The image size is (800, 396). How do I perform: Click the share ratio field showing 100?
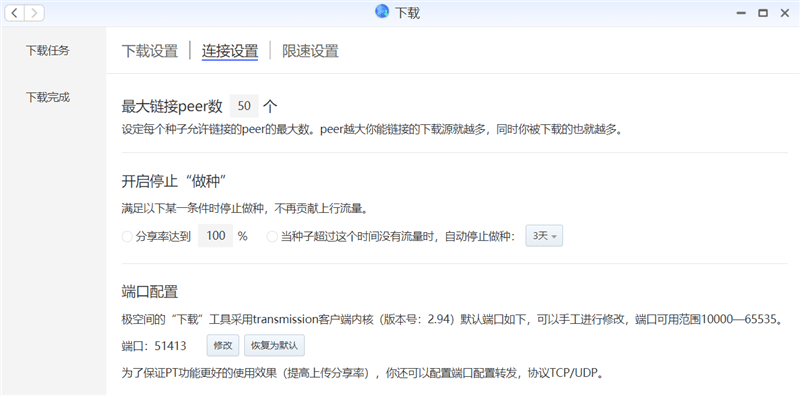(x=216, y=236)
